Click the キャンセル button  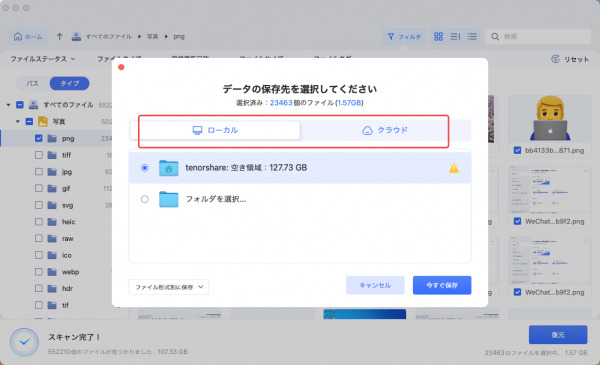(375, 285)
